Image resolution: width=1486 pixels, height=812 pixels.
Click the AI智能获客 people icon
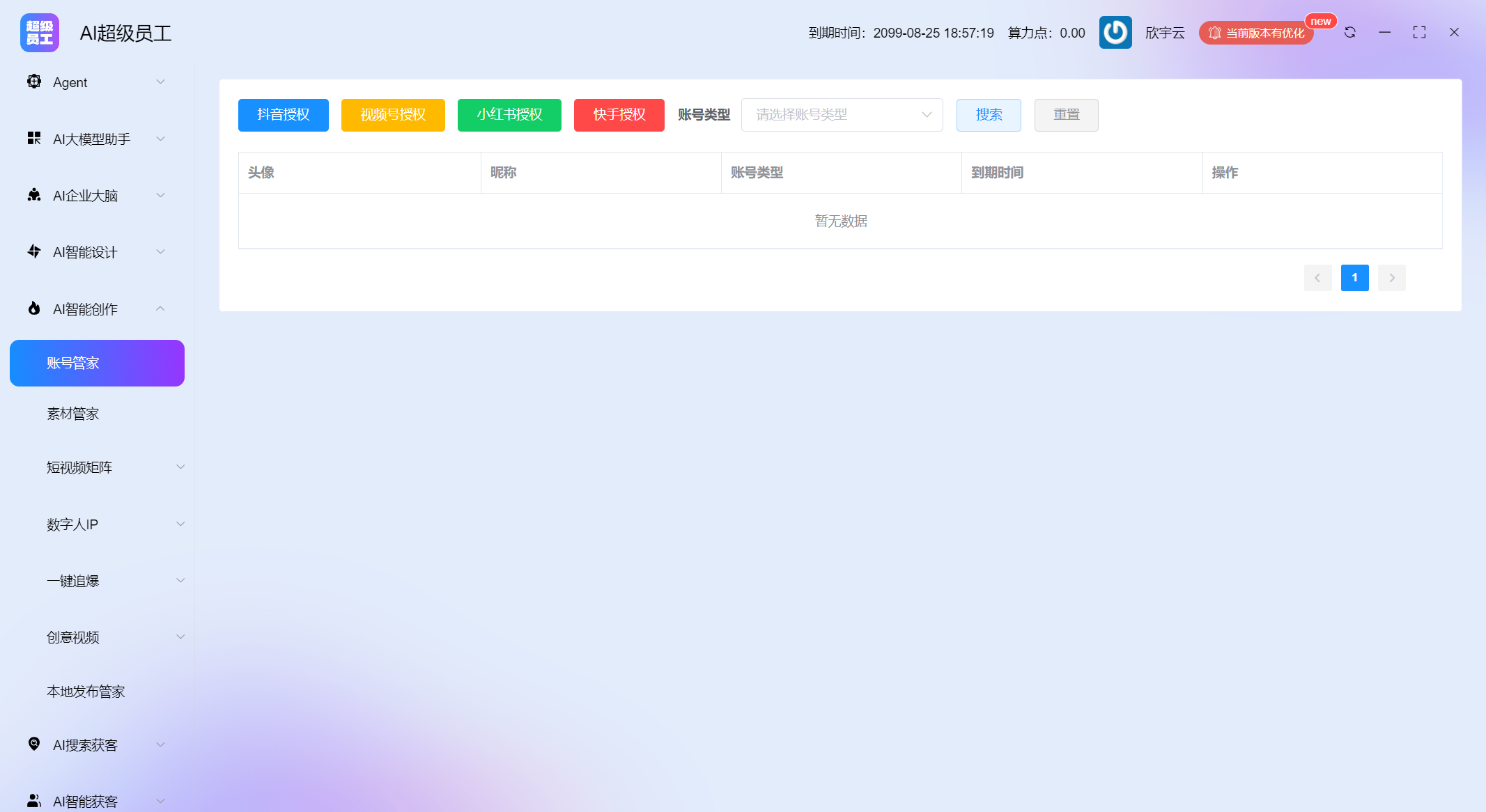[33, 800]
